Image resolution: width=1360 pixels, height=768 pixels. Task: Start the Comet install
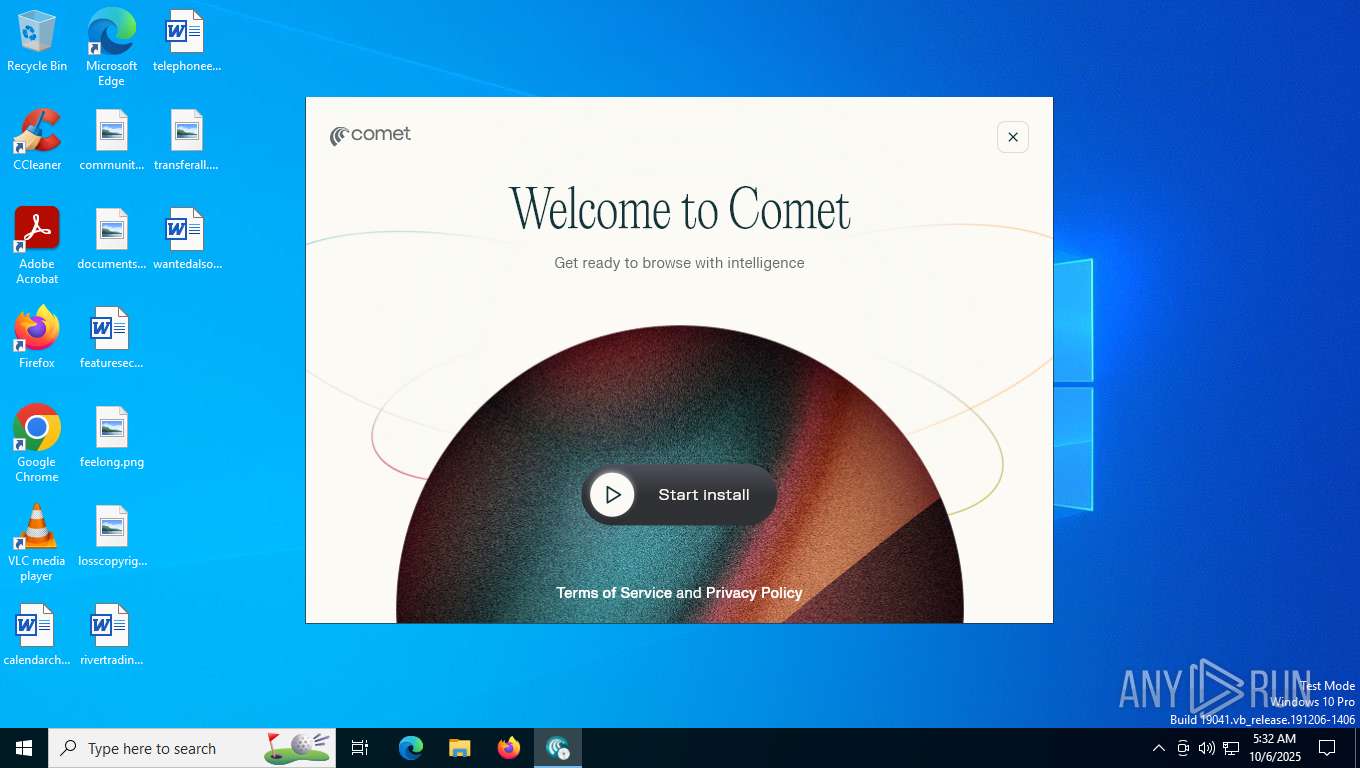click(679, 494)
